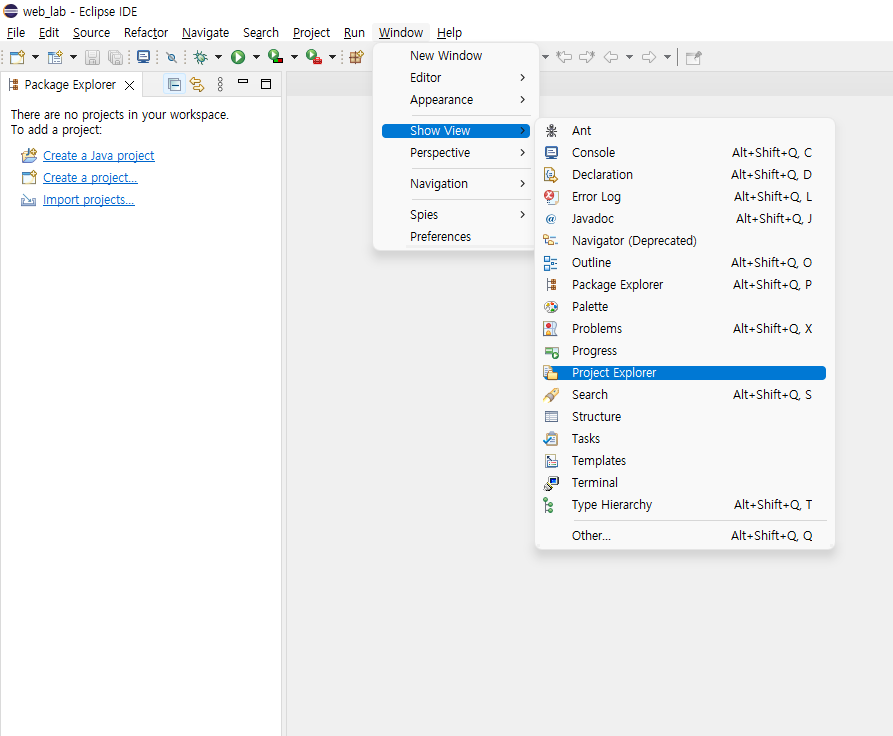Click the Create a Java project link
Viewport: 893px width, 736px height.
(99, 156)
